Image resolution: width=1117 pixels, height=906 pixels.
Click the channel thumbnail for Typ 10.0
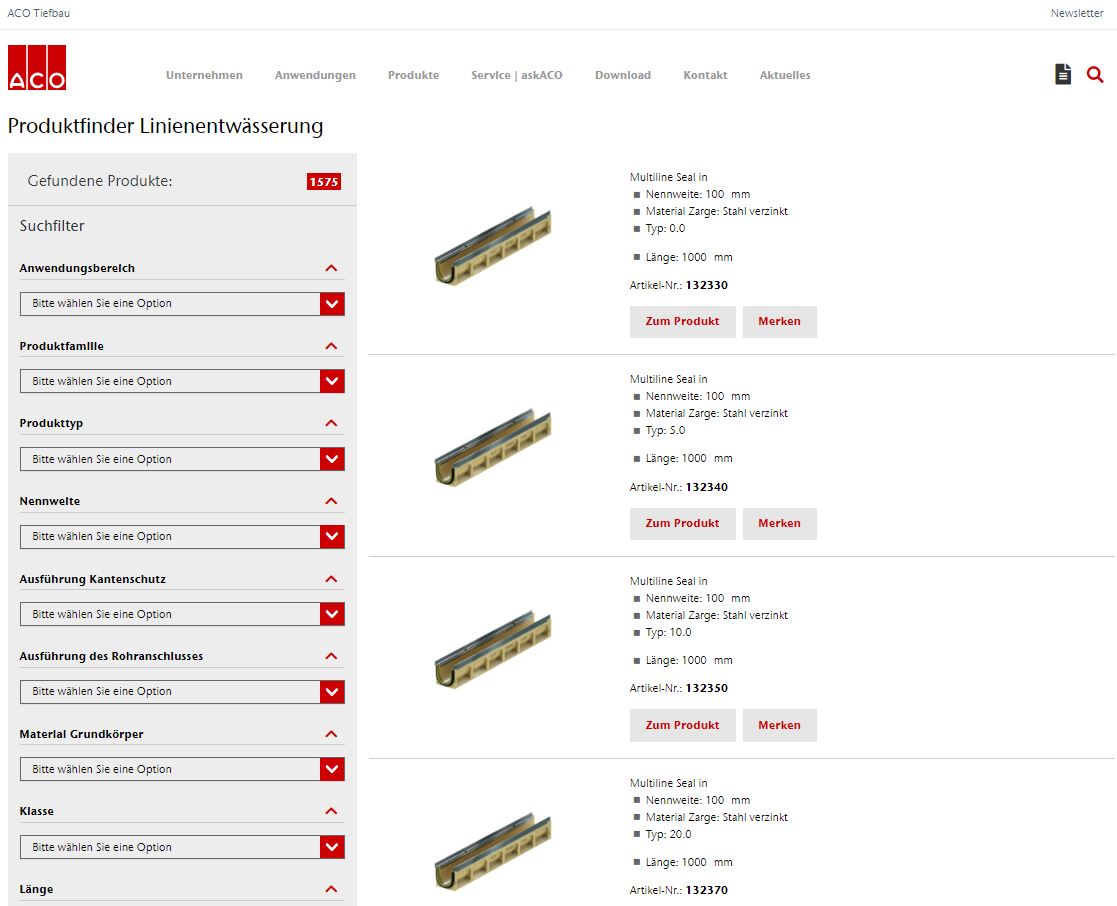[493, 650]
